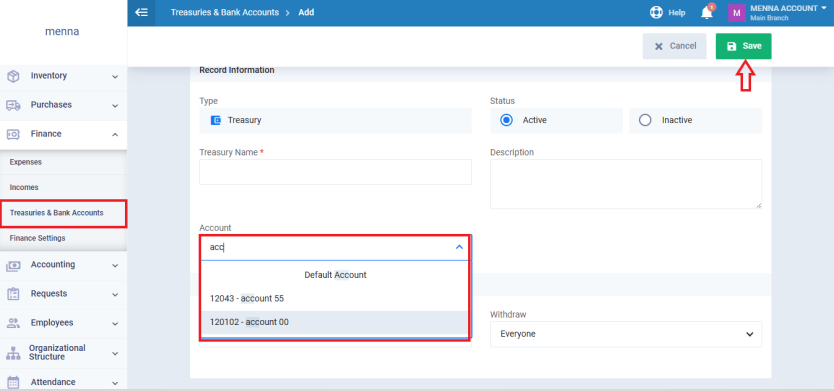
Task: Click the Accounting money icon
Action: coord(13,265)
